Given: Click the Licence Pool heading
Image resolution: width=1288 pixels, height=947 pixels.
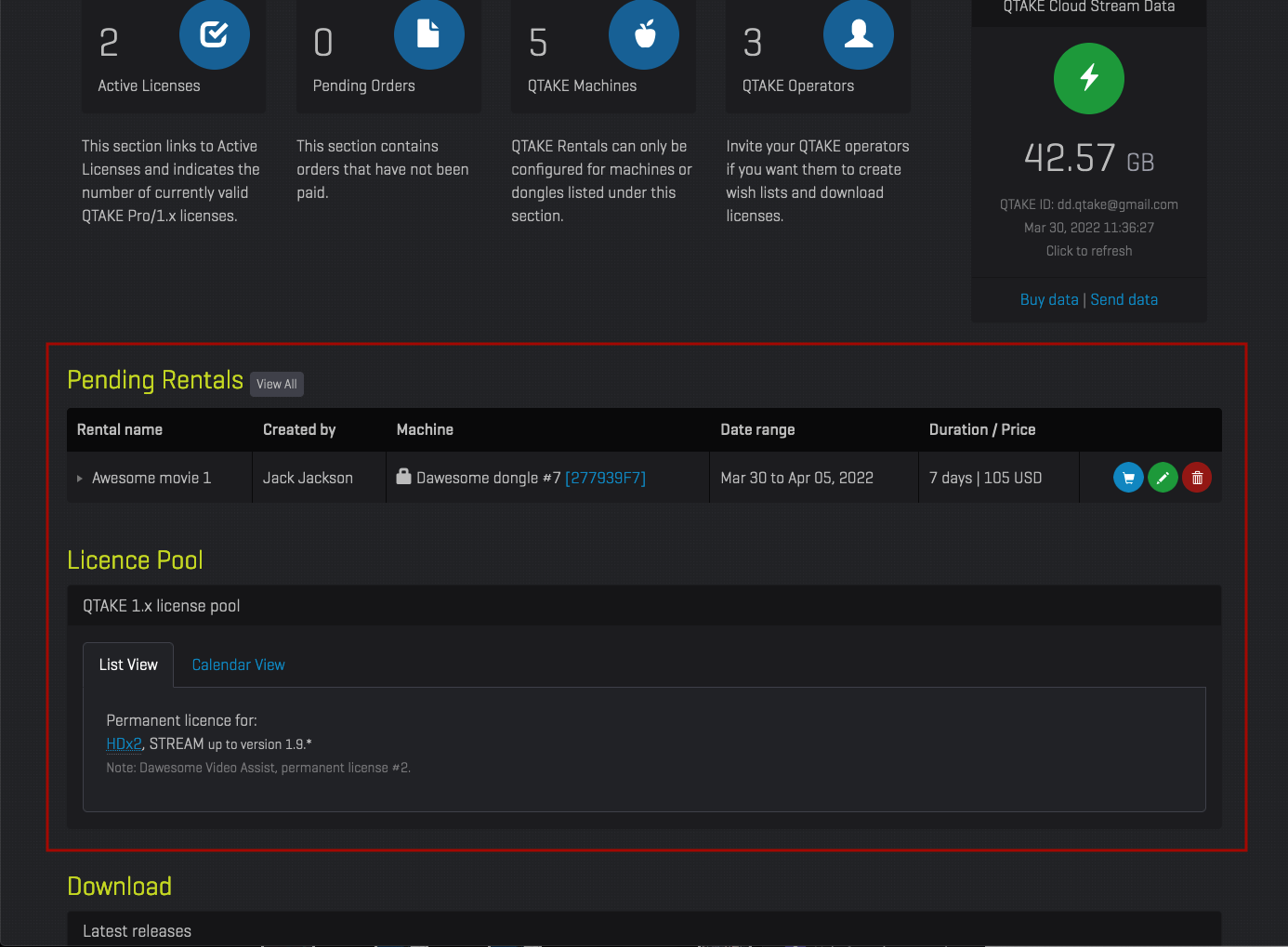Looking at the screenshot, I should 135,560.
